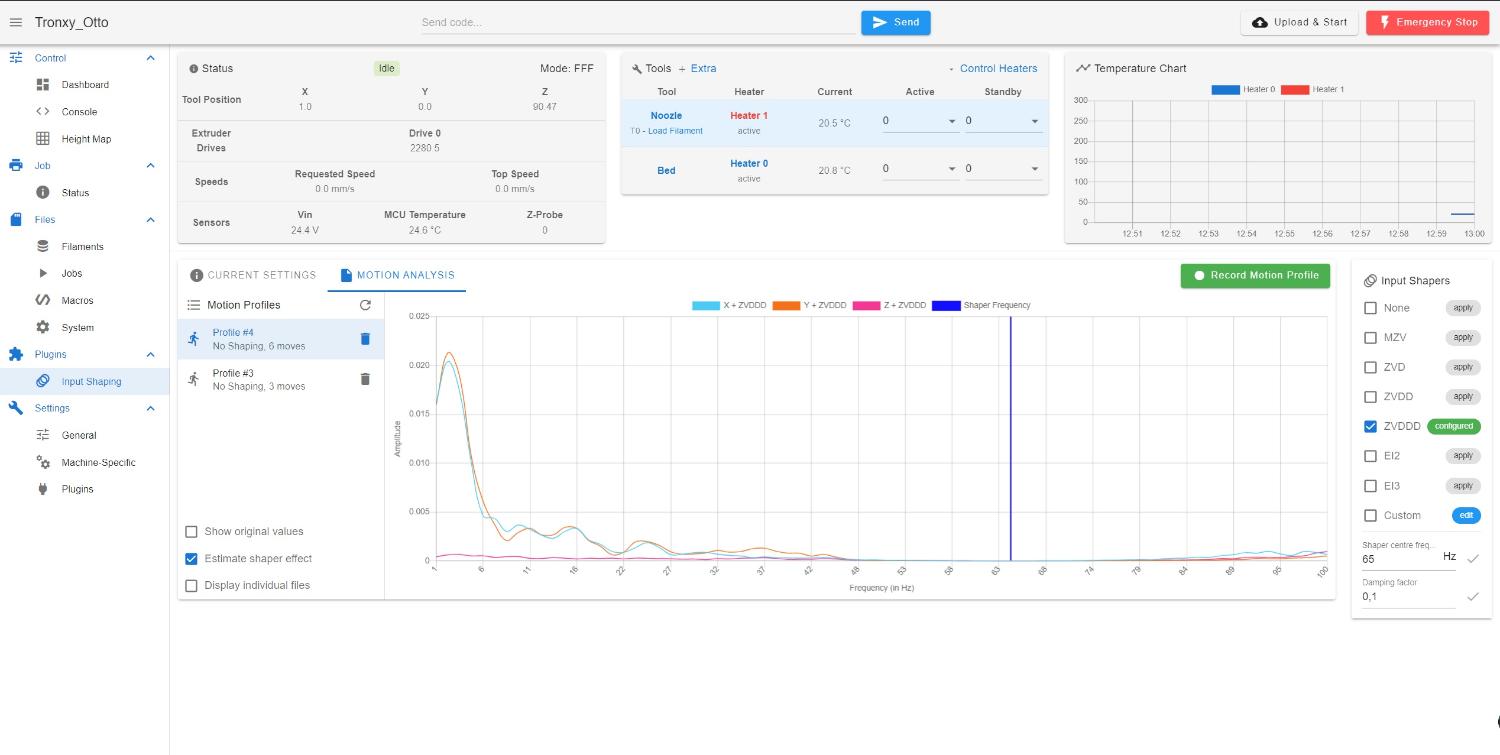Delete Profile #3 with trash icon
Viewport: 1500px width, 755px height.
365,379
